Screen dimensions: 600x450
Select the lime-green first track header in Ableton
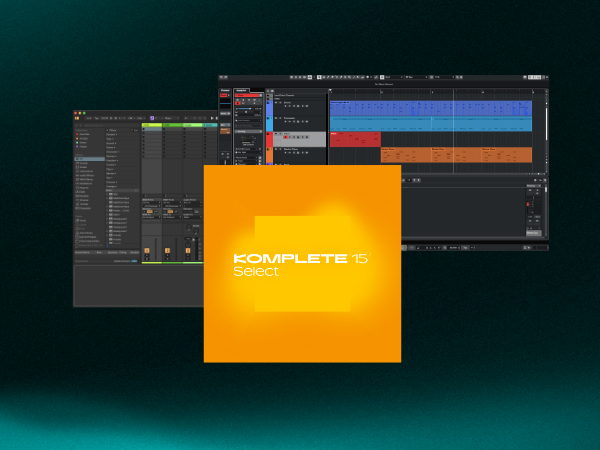tap(152, 125)
